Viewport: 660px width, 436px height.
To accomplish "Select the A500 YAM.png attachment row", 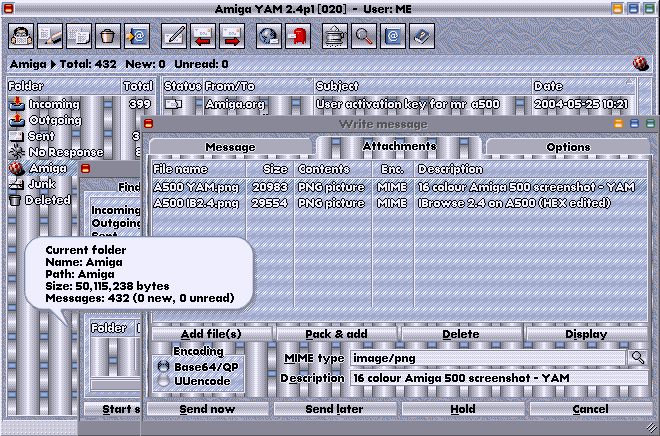I will point(399,187).
